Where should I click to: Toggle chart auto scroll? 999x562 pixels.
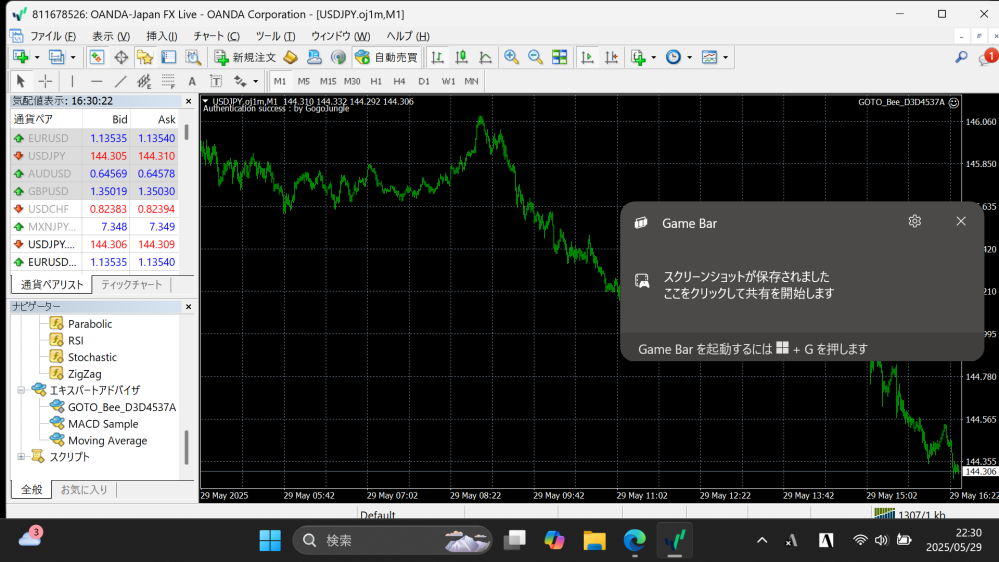(587, 57)
